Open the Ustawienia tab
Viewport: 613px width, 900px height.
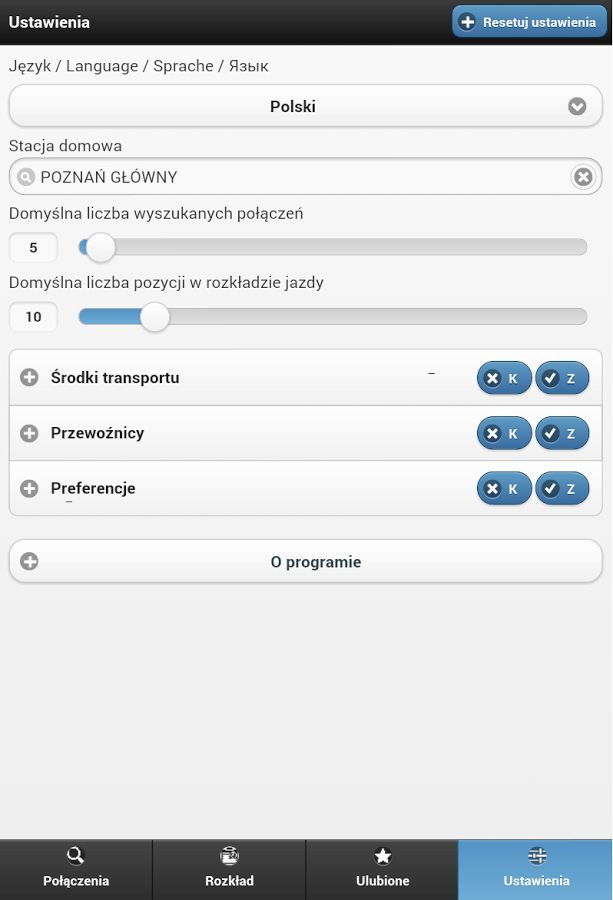point(536,870)
